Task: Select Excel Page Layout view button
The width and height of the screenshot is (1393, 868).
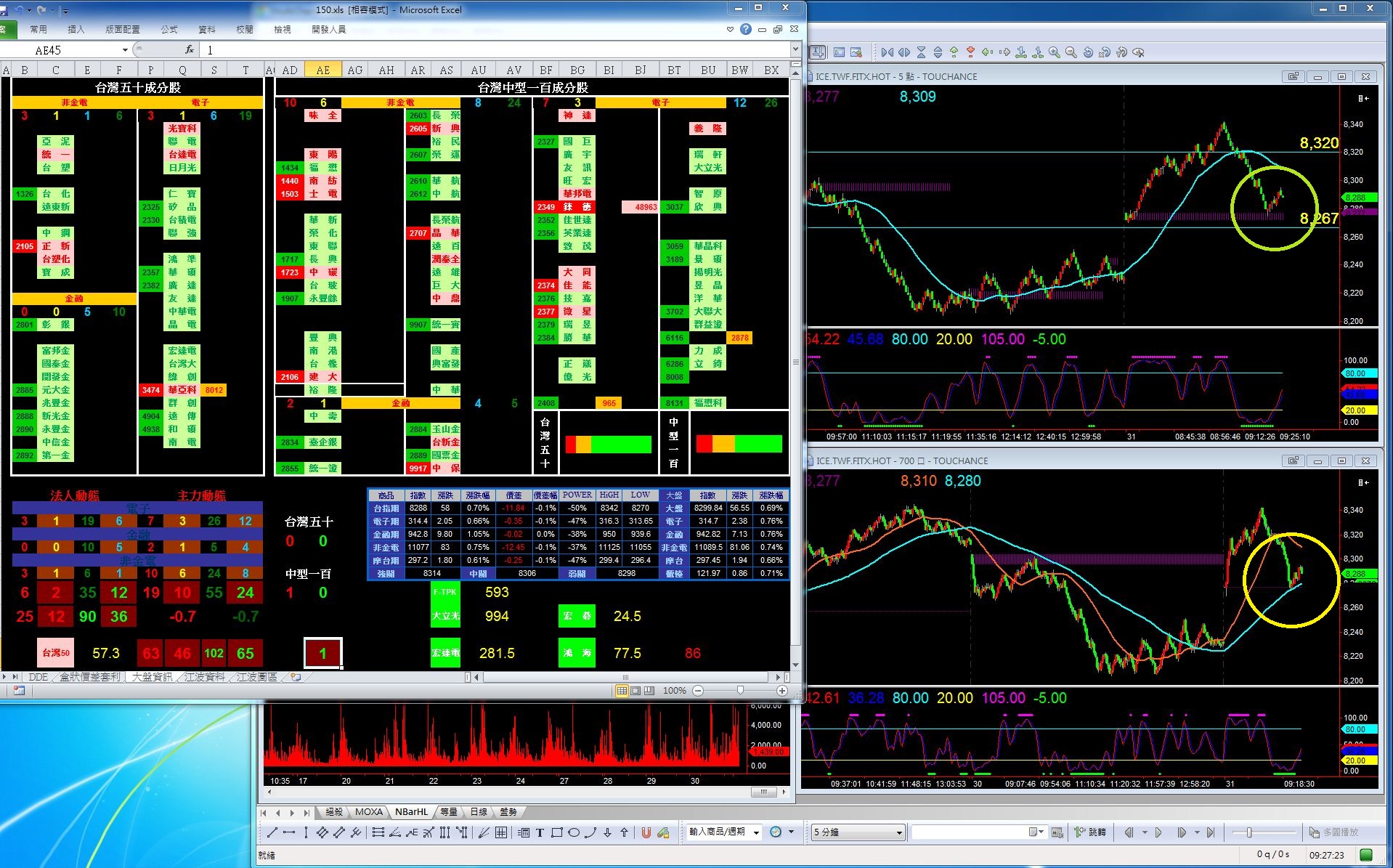Action: [635, 690]
